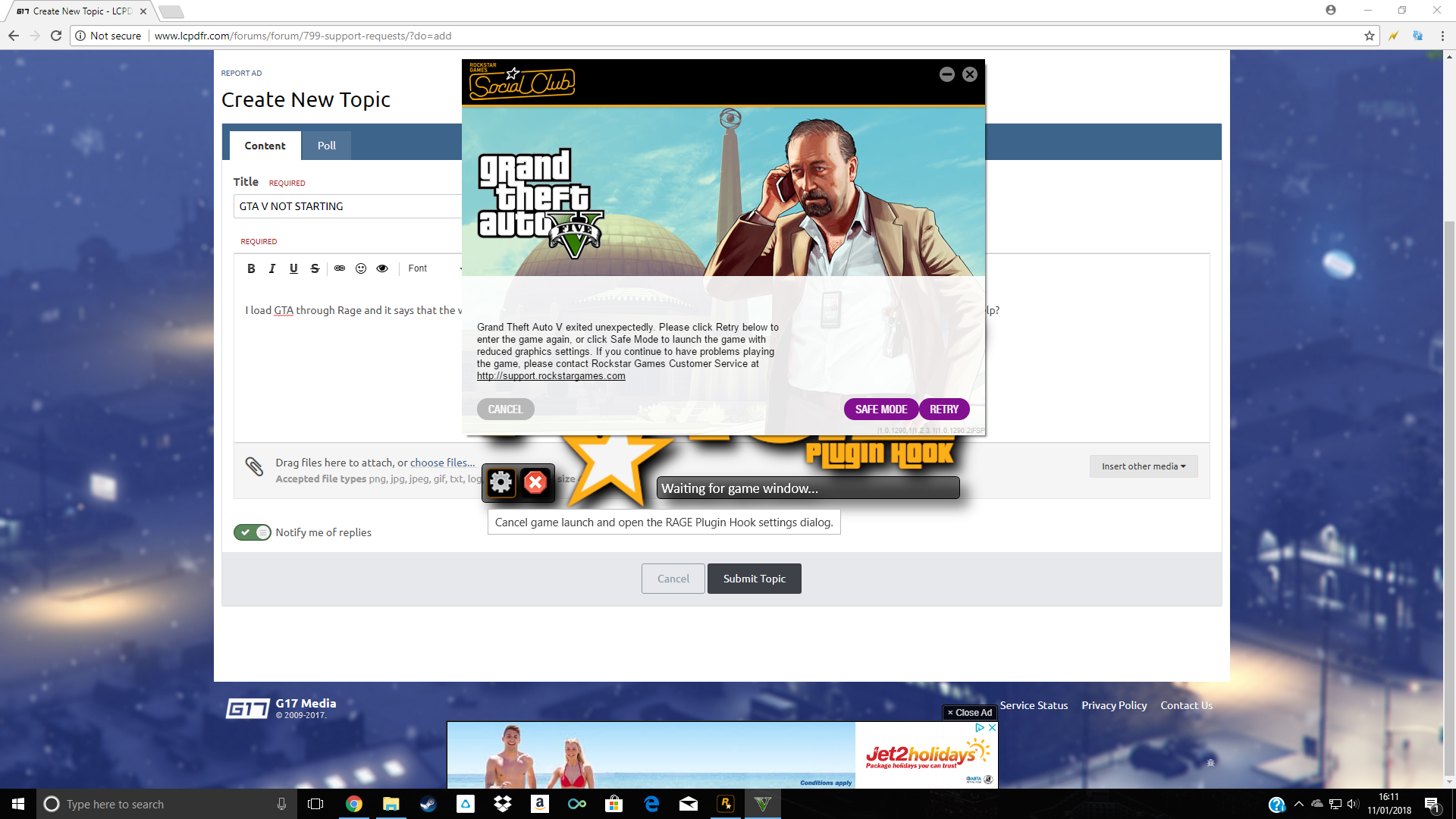Click the red cancel launch icon
The width and height of the screenshot is (1456, 819).
[535, 482]
